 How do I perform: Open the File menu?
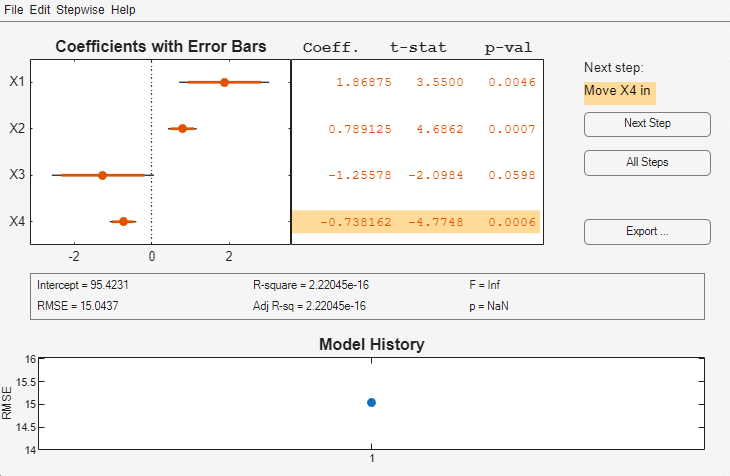tap(14, 10)
